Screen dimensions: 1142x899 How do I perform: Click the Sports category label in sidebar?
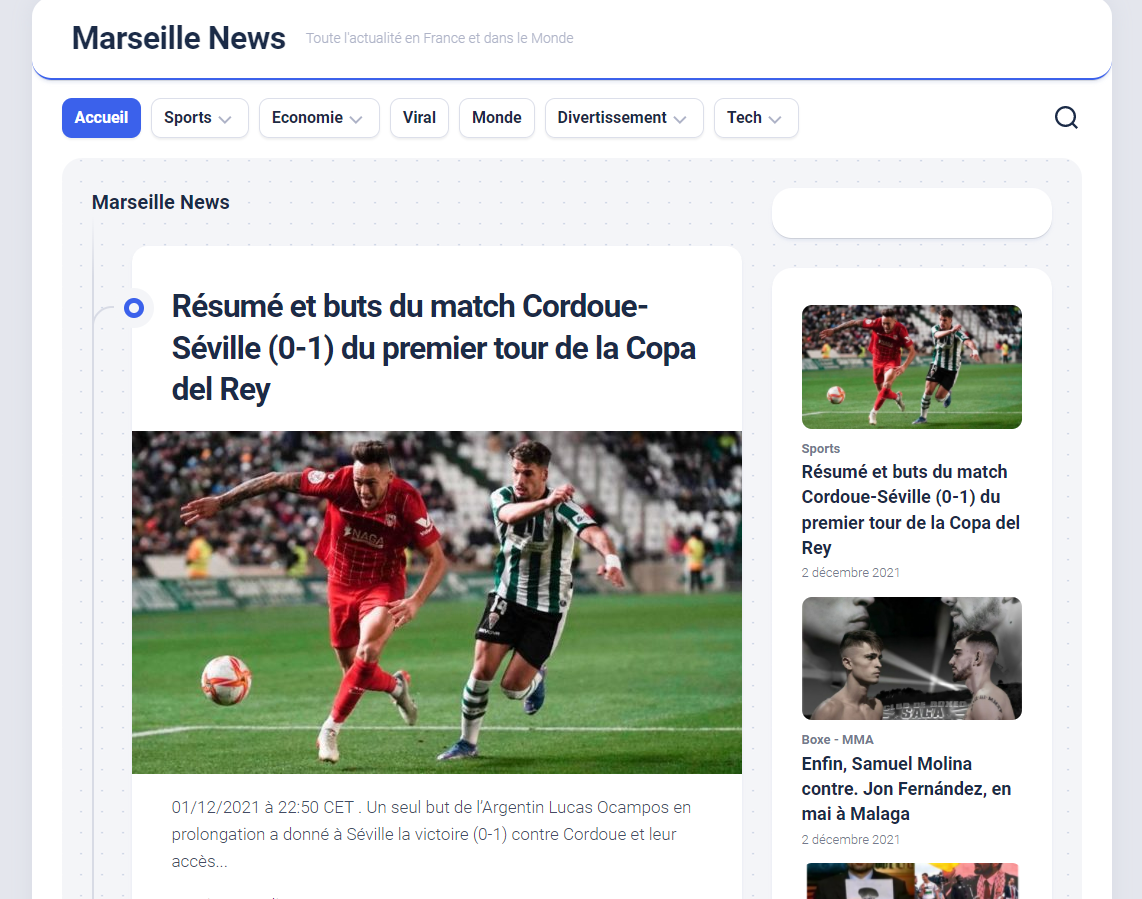coord(821,449)
